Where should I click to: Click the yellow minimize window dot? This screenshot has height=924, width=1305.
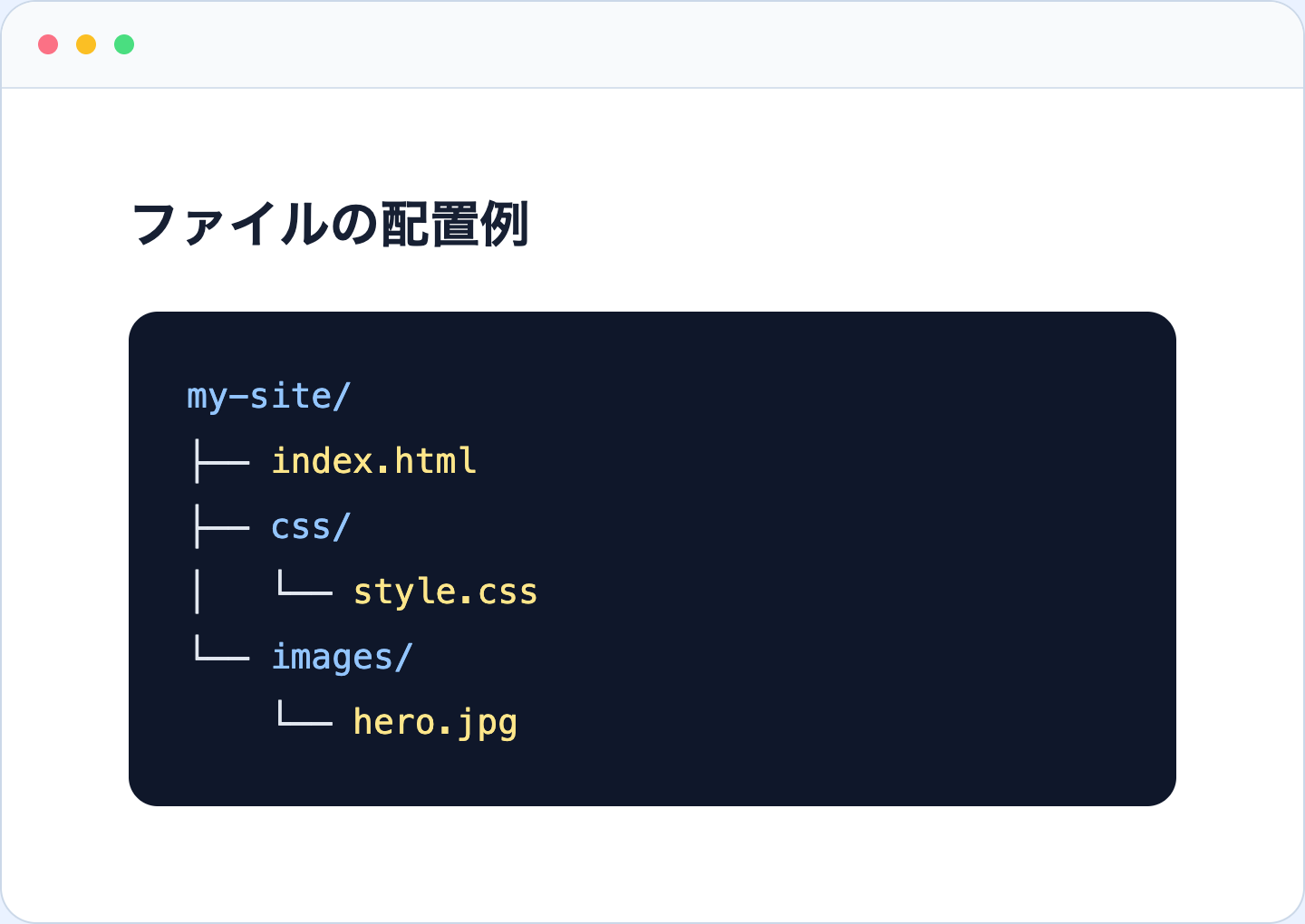coord(86,44)
